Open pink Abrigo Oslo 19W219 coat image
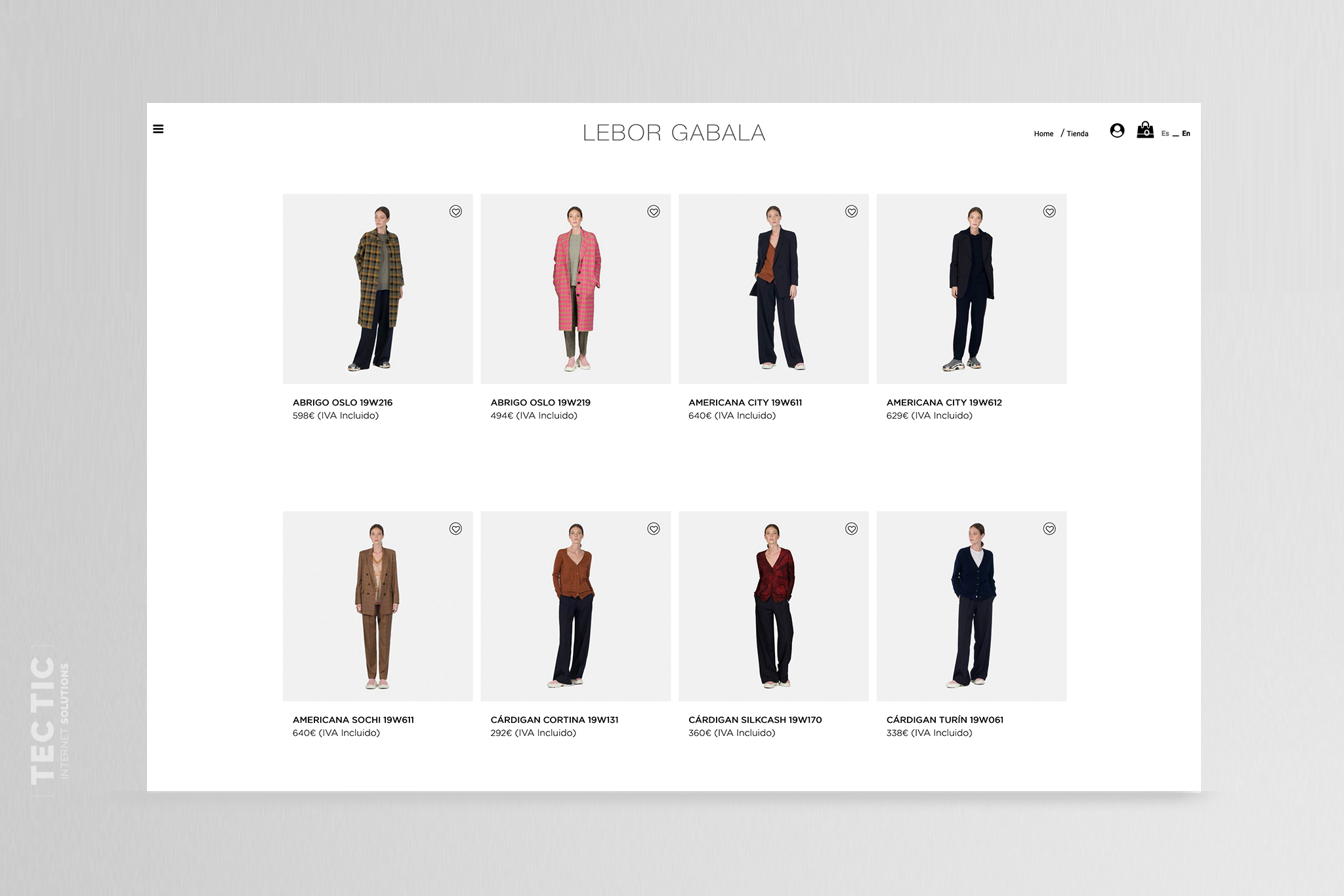This screenshot has width=1344, height=896. pyautogui.click(x=576, y=289)
